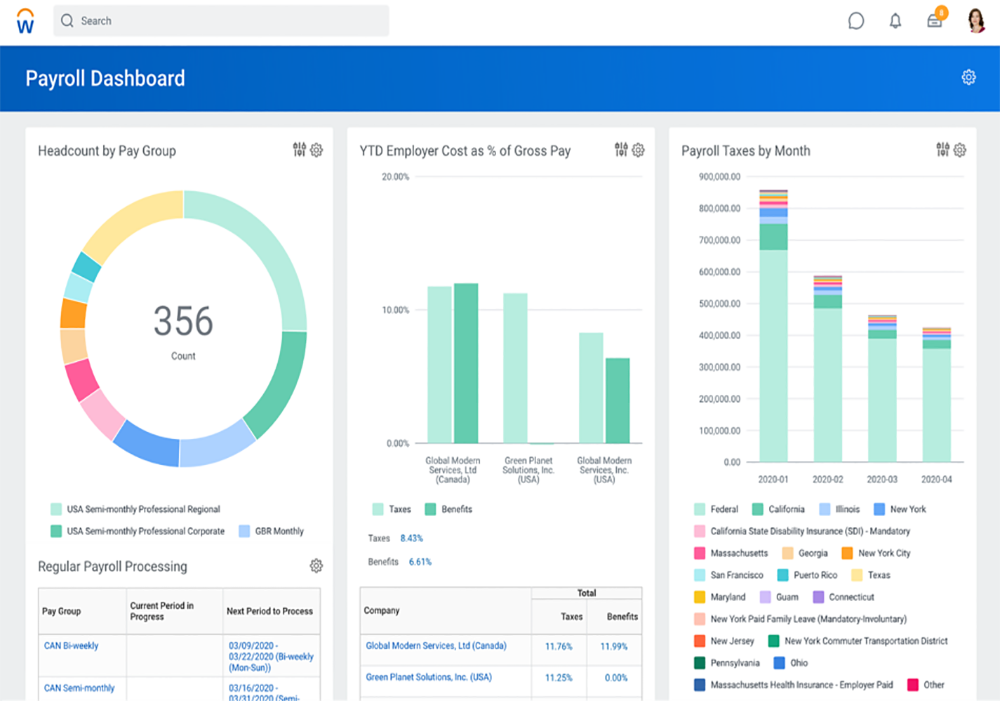The image size is (1000, 701).
Task: Toggle the Maryland legend swatch
Action: point(700,597)
